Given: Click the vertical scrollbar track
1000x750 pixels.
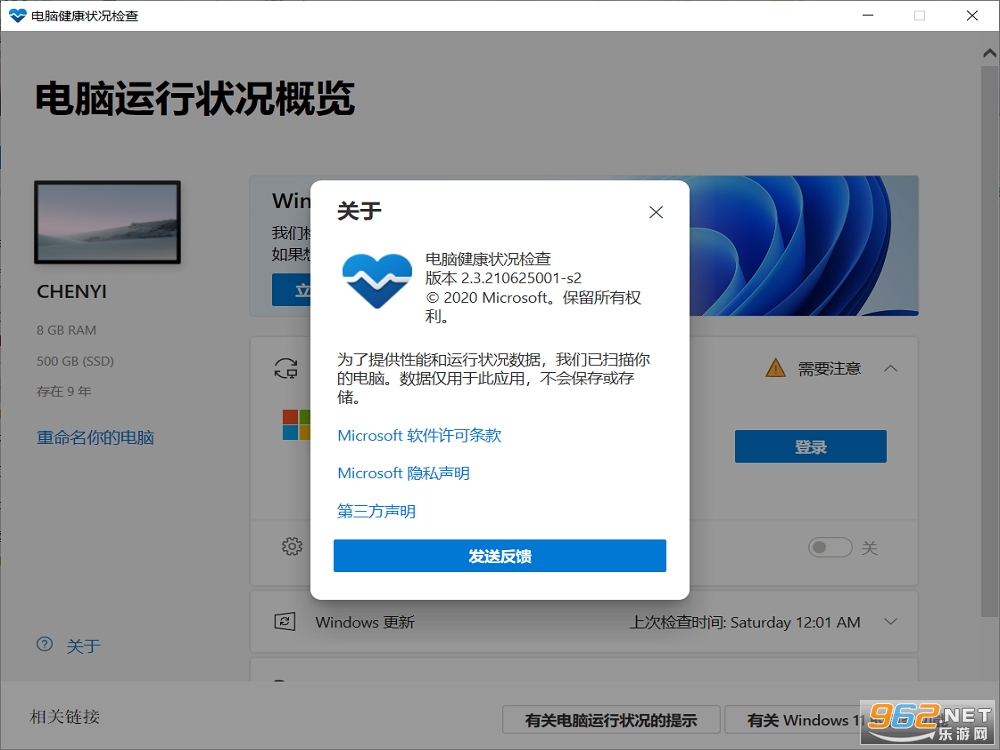Looking at the screenshot, I should point(989,341).
